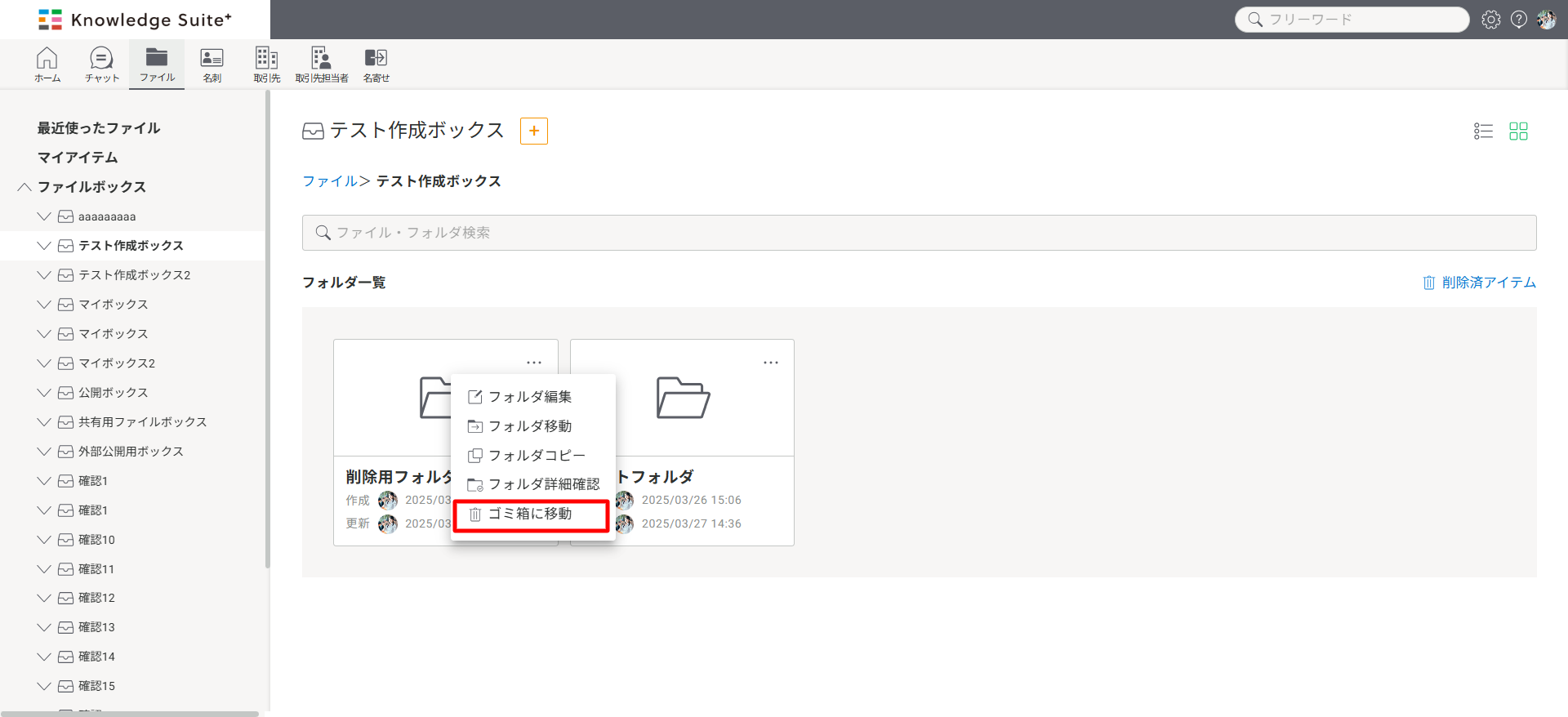Open the help question mark icon
Viewport: 1568px width, 717px height.
[x=1519, y=20]
